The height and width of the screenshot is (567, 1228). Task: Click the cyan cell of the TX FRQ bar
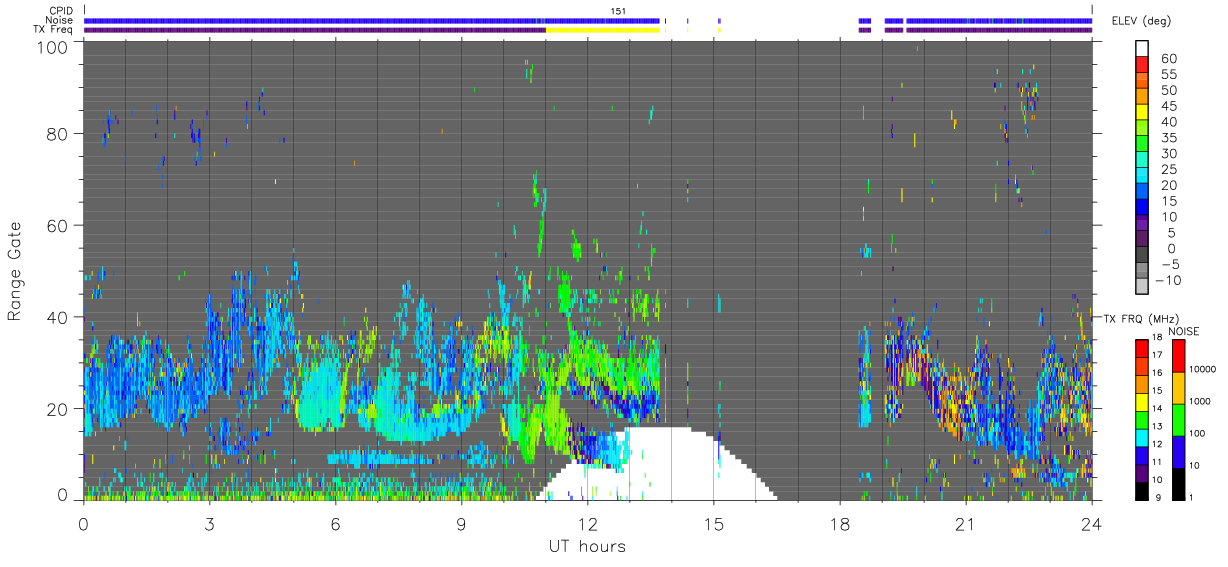1143,437
